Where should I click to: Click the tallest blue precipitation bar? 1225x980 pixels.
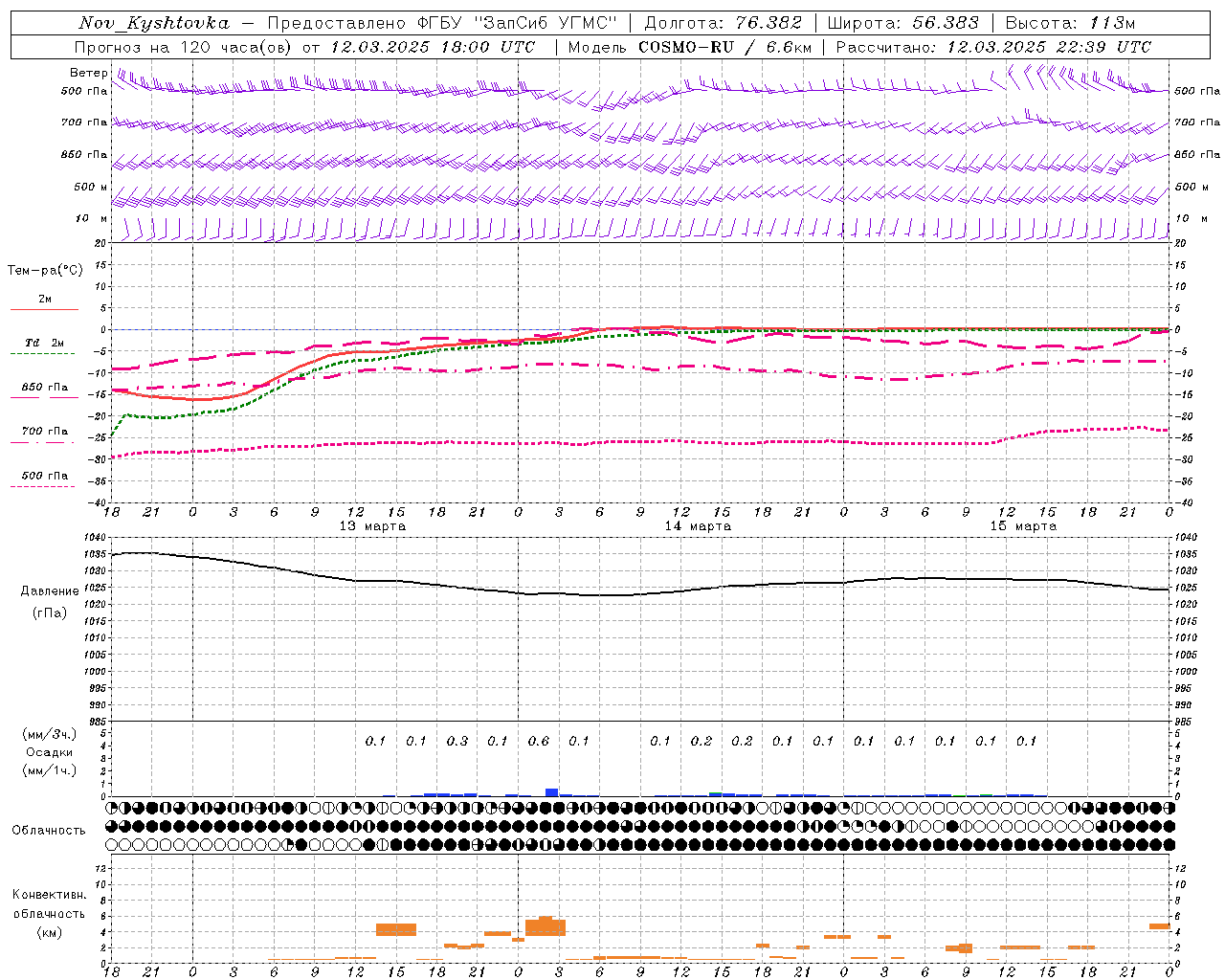551,792
